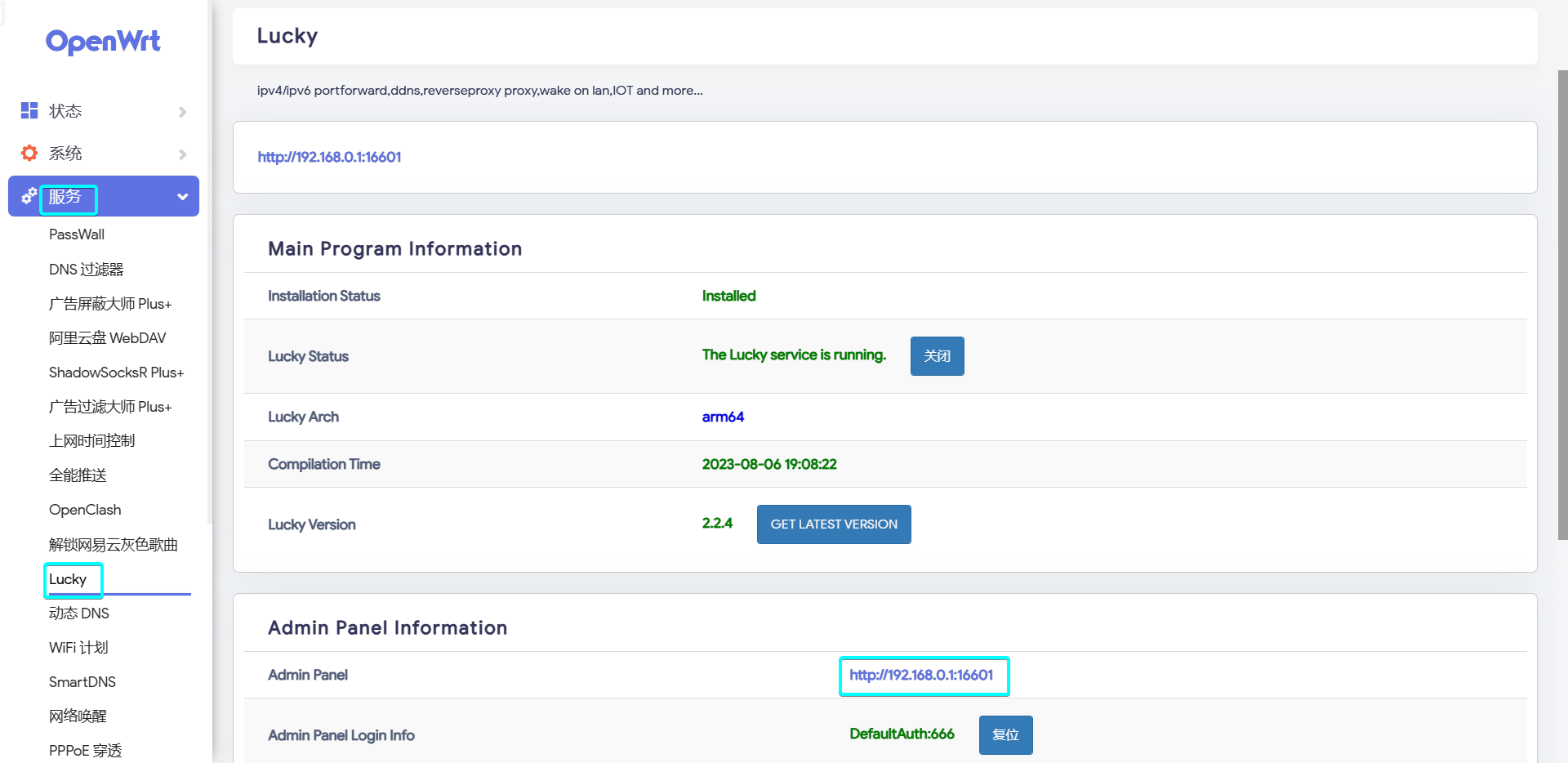Collapse the 服务 menu chevron
This screenshot has width=1568, height=763.
point(182,197)
